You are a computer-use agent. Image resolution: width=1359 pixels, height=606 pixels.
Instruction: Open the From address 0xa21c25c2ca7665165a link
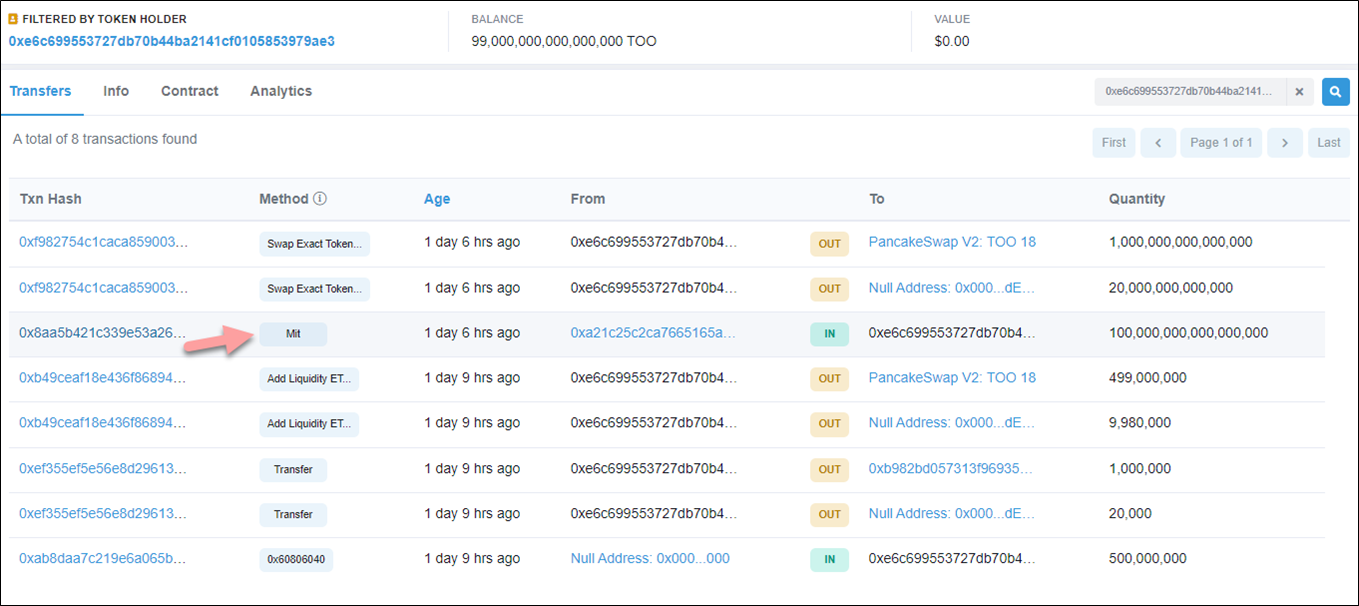[653, 333]
